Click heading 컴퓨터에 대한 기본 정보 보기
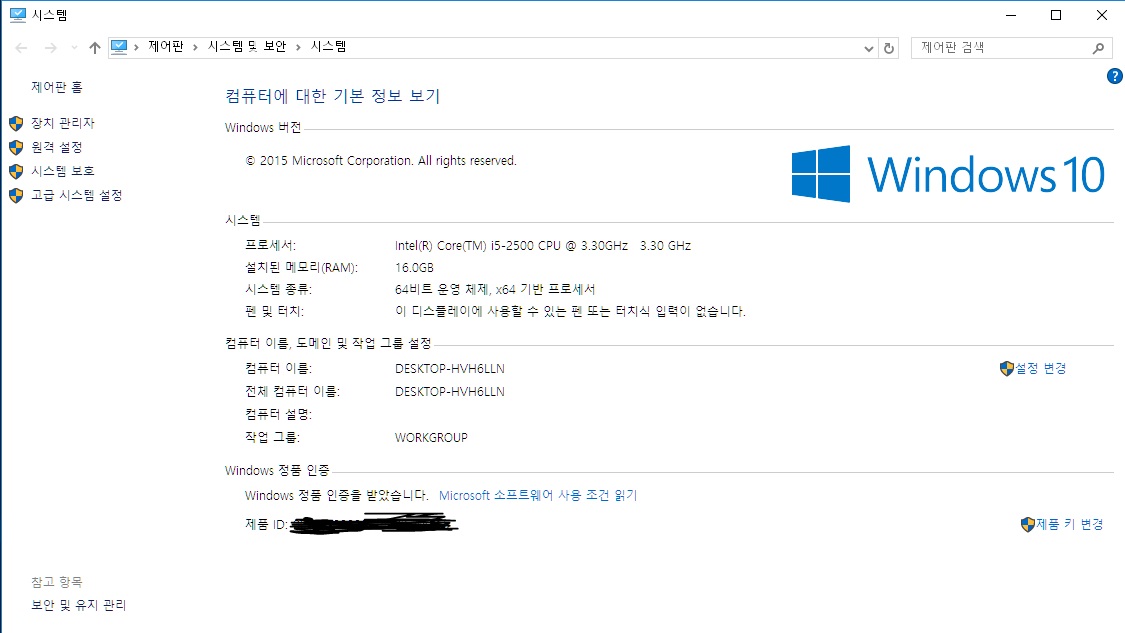 [x=333, y=95]
